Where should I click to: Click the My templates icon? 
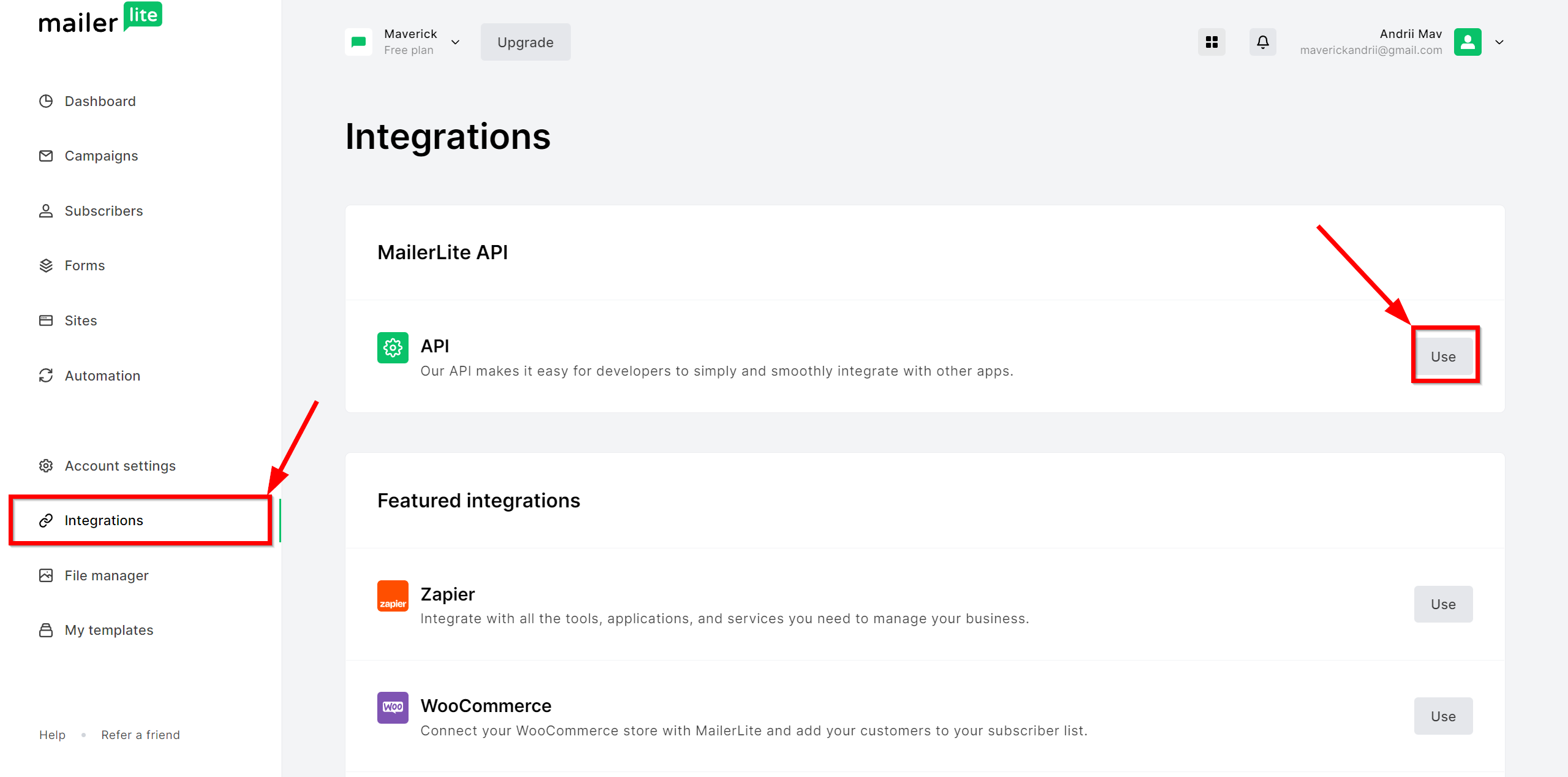pyautogui.click(x=46, y=630)
